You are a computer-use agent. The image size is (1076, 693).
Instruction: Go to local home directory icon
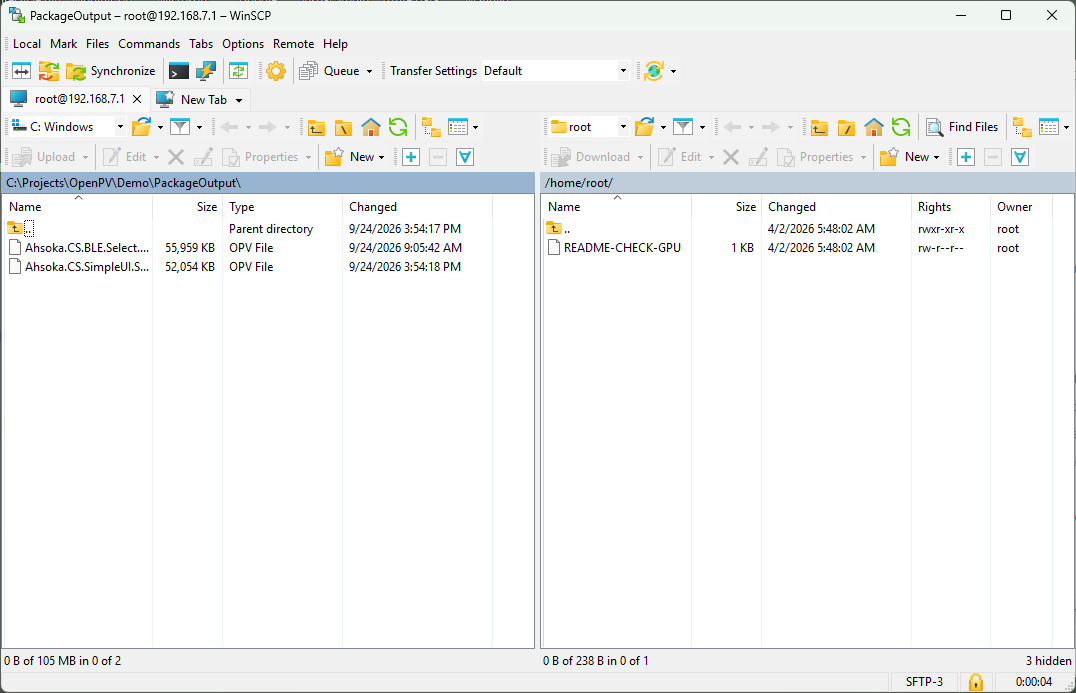click(x=371, y=127)
